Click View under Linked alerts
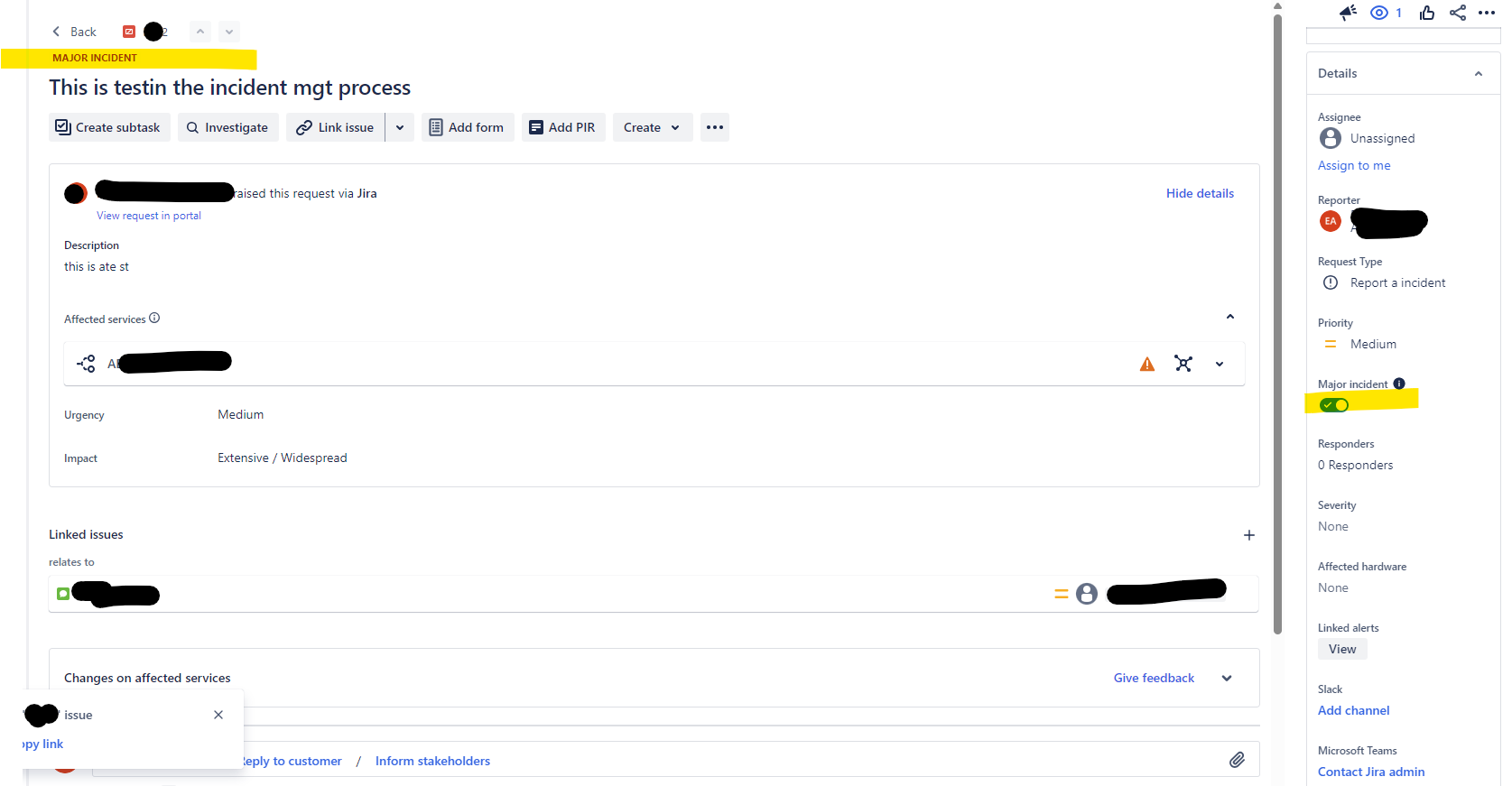 (1342, 649)
